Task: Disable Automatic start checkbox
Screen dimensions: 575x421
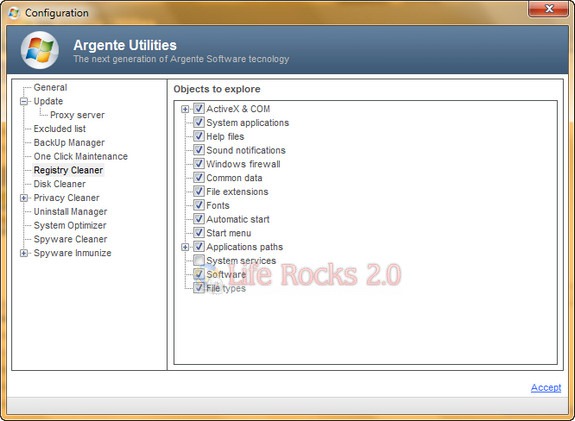Action: [199, 219]
